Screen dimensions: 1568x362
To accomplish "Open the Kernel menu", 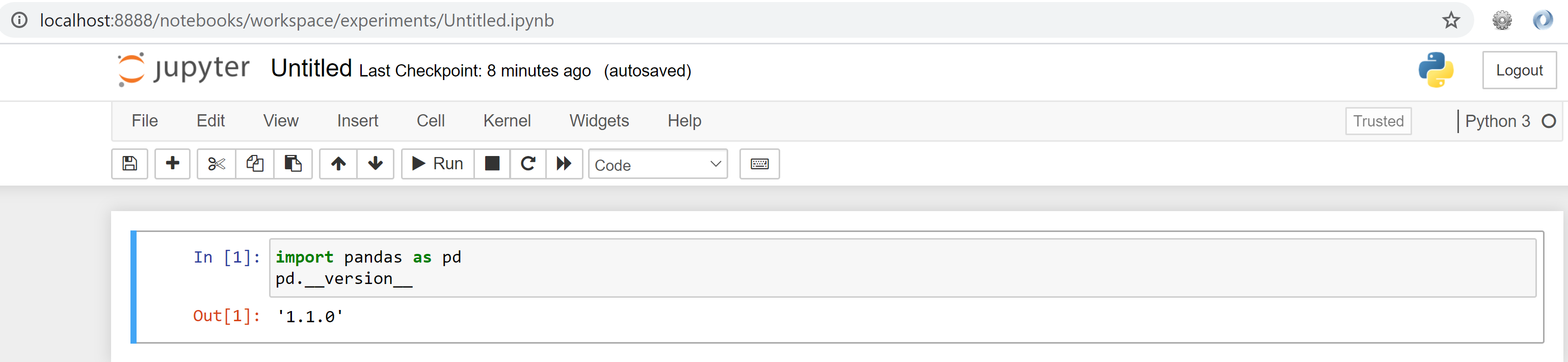I will [x=507, y=121].
